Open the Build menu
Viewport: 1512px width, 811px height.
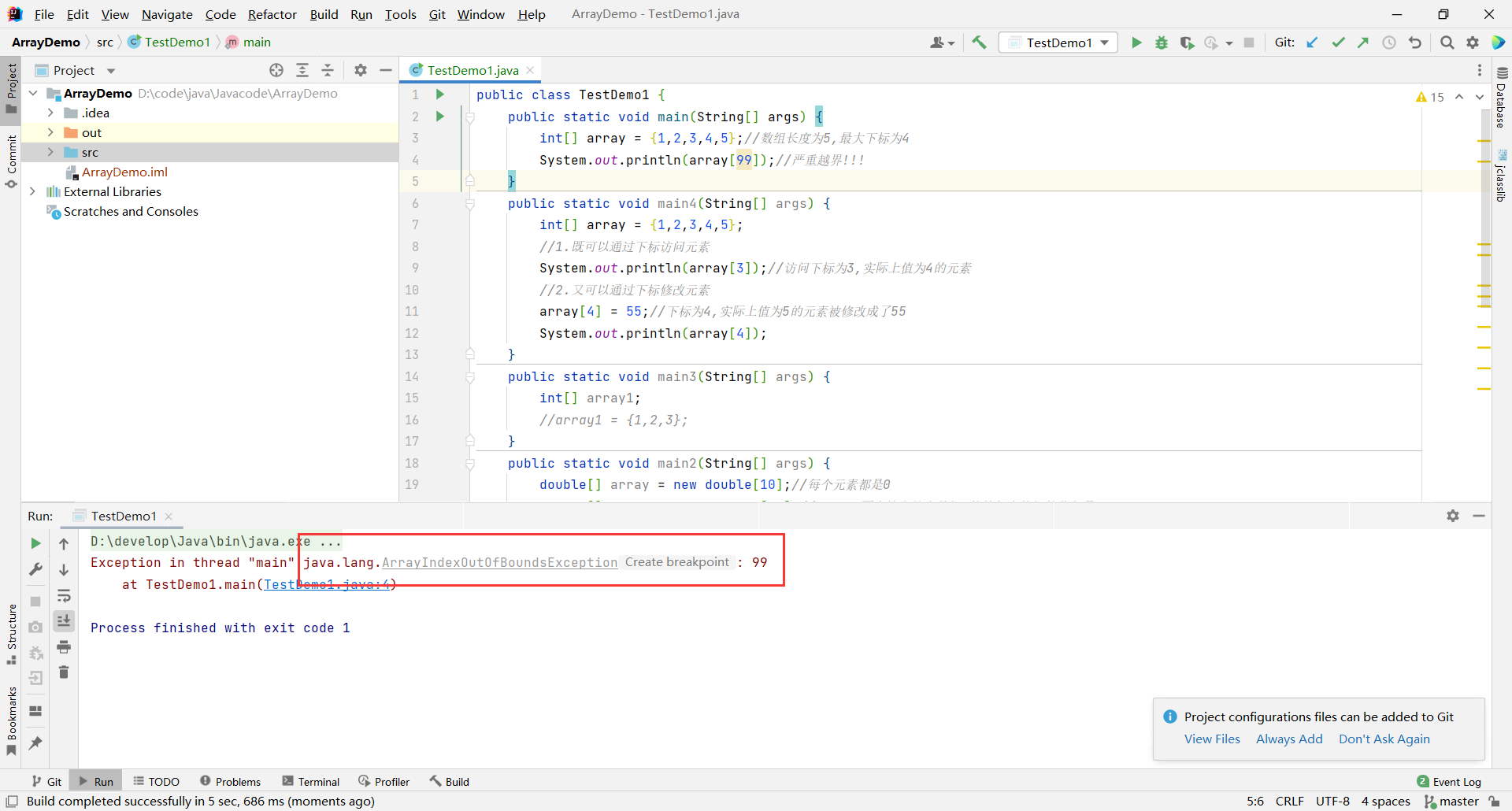(324, 14)
